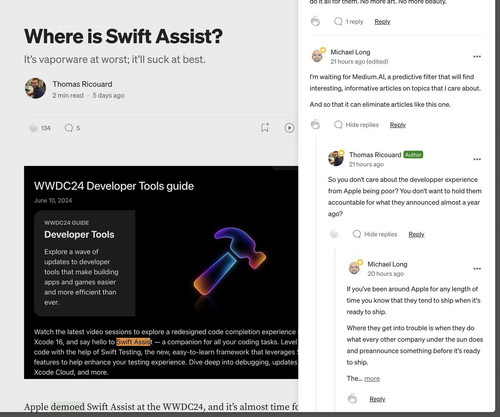500x417 pixels.
Task: Open the article's 5 responses bubble
Action: pyautogui.click(x=72, y=128)
